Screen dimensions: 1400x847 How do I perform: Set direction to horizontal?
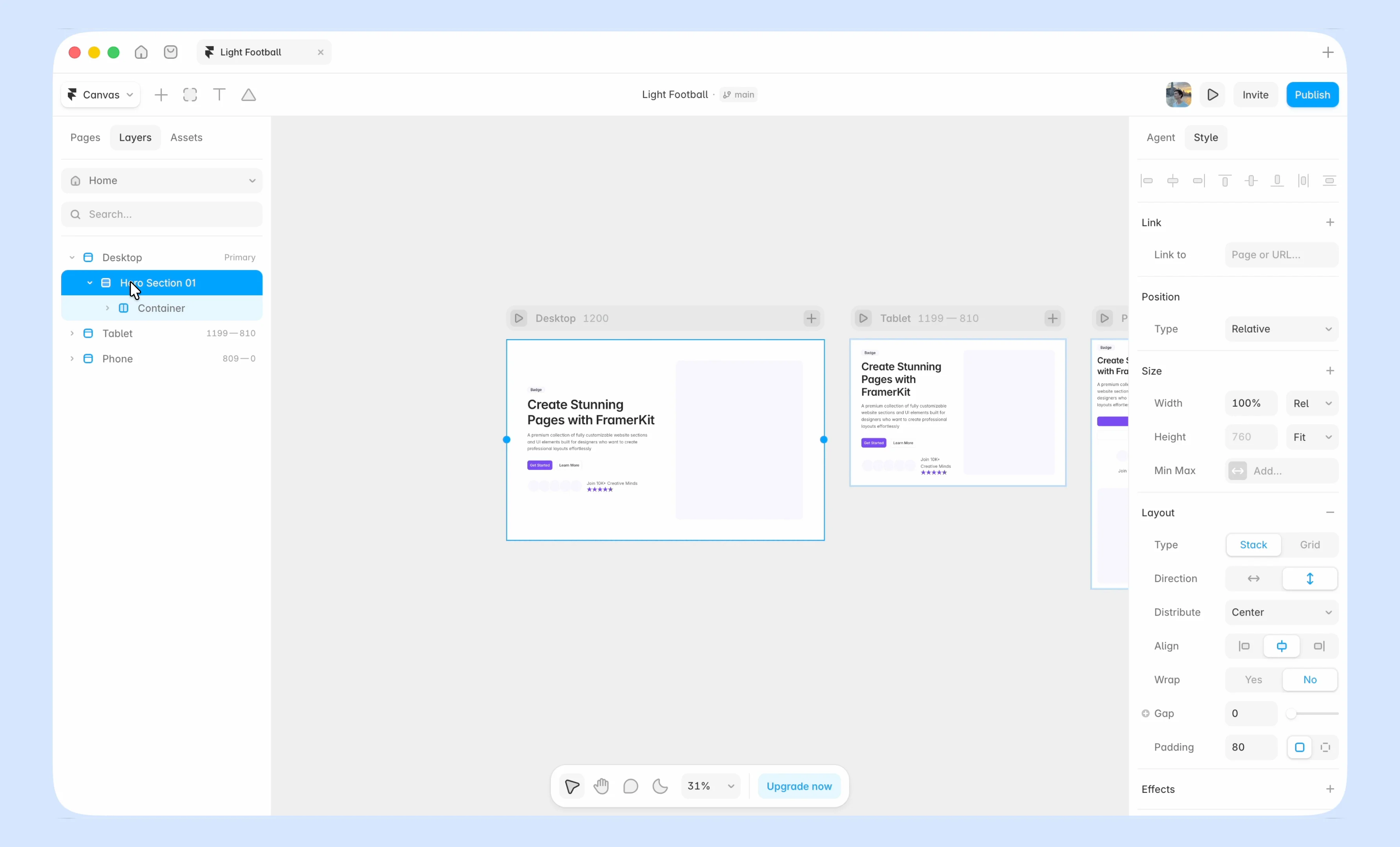tap(1253, 579)
